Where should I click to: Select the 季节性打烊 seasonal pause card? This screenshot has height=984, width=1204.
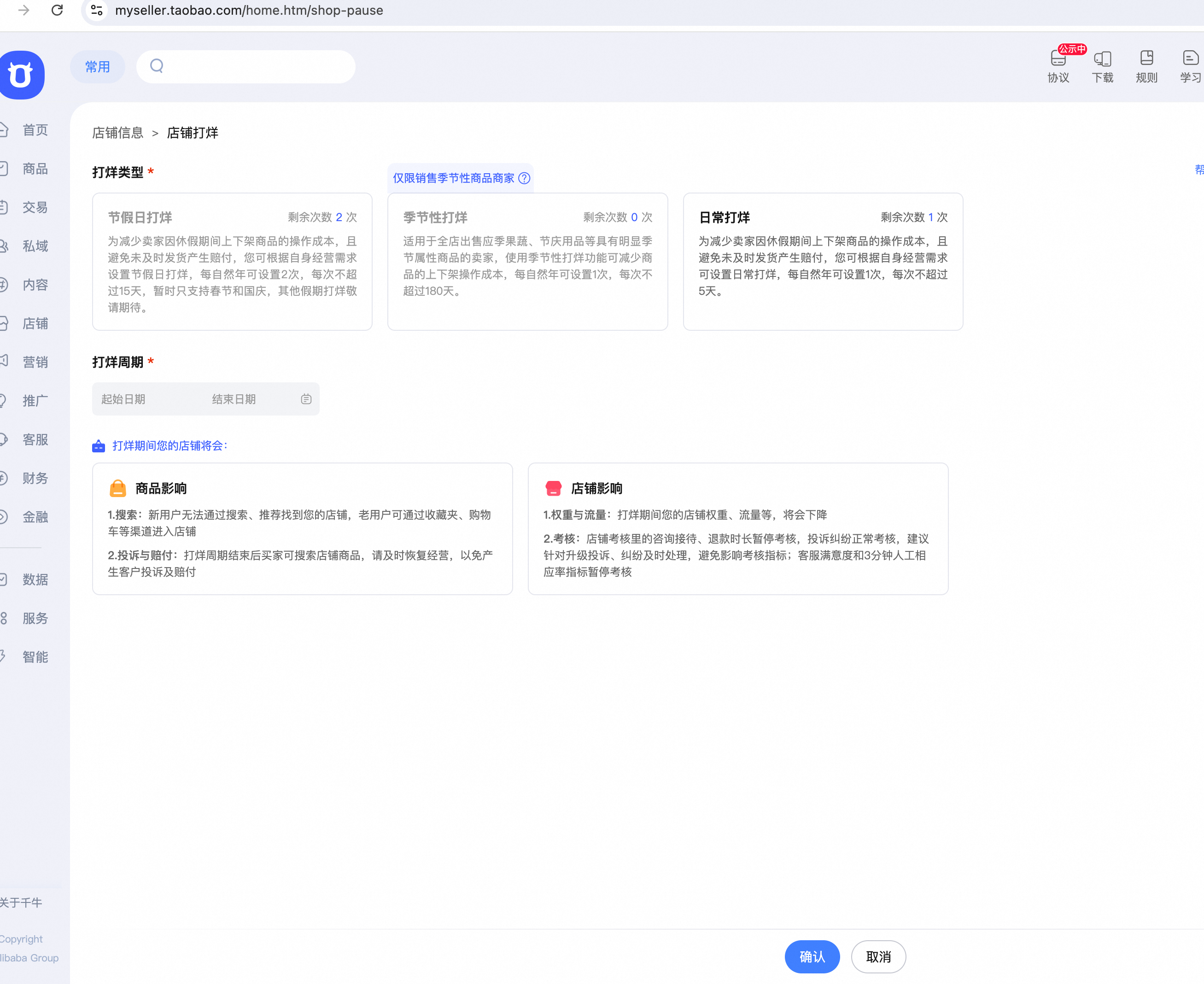pos(527,262)
